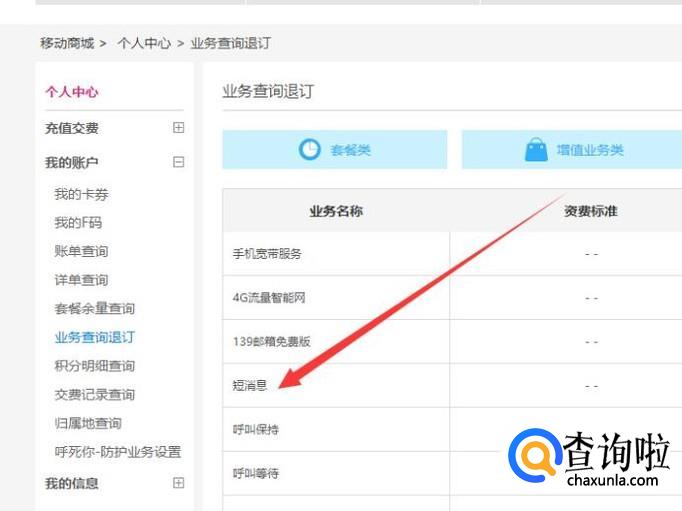Open 交费记录查询
The width and height of the screenshot is (682, 511).
[x=95, y=395]
